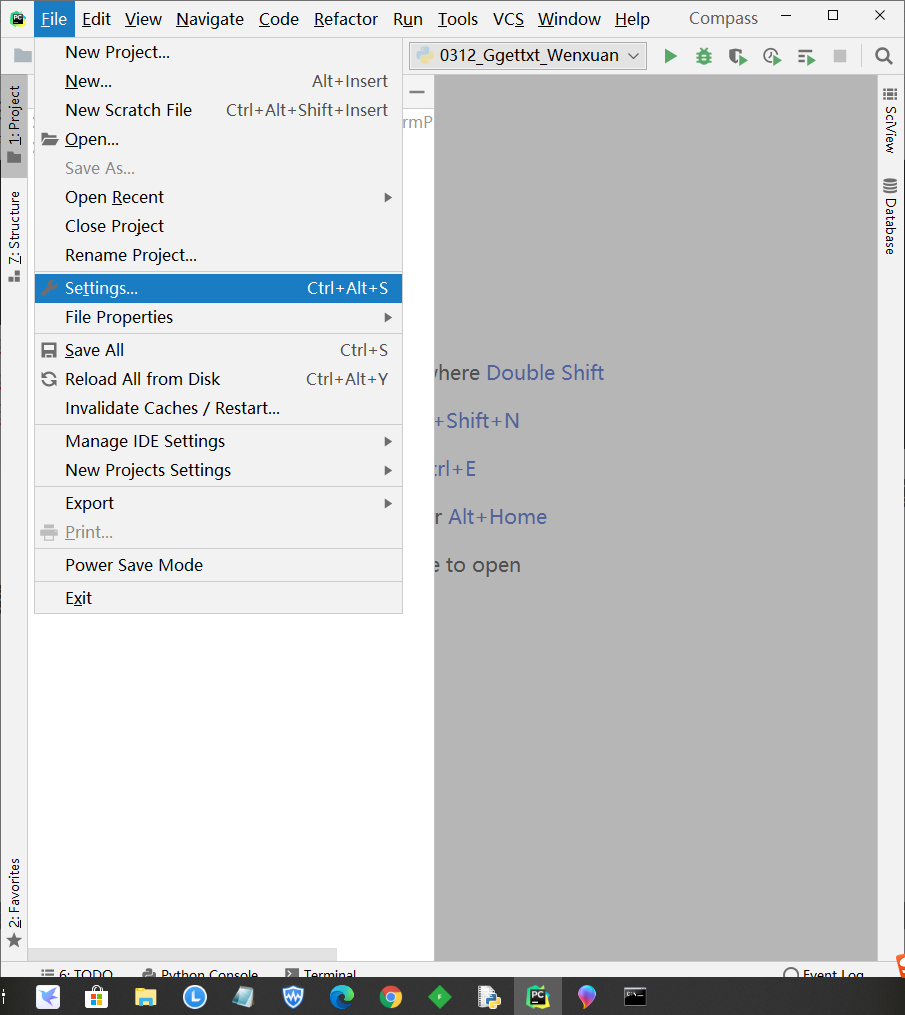Select New... menu entry
Screen dimensions: 905x1015
[x=218, y=82]
